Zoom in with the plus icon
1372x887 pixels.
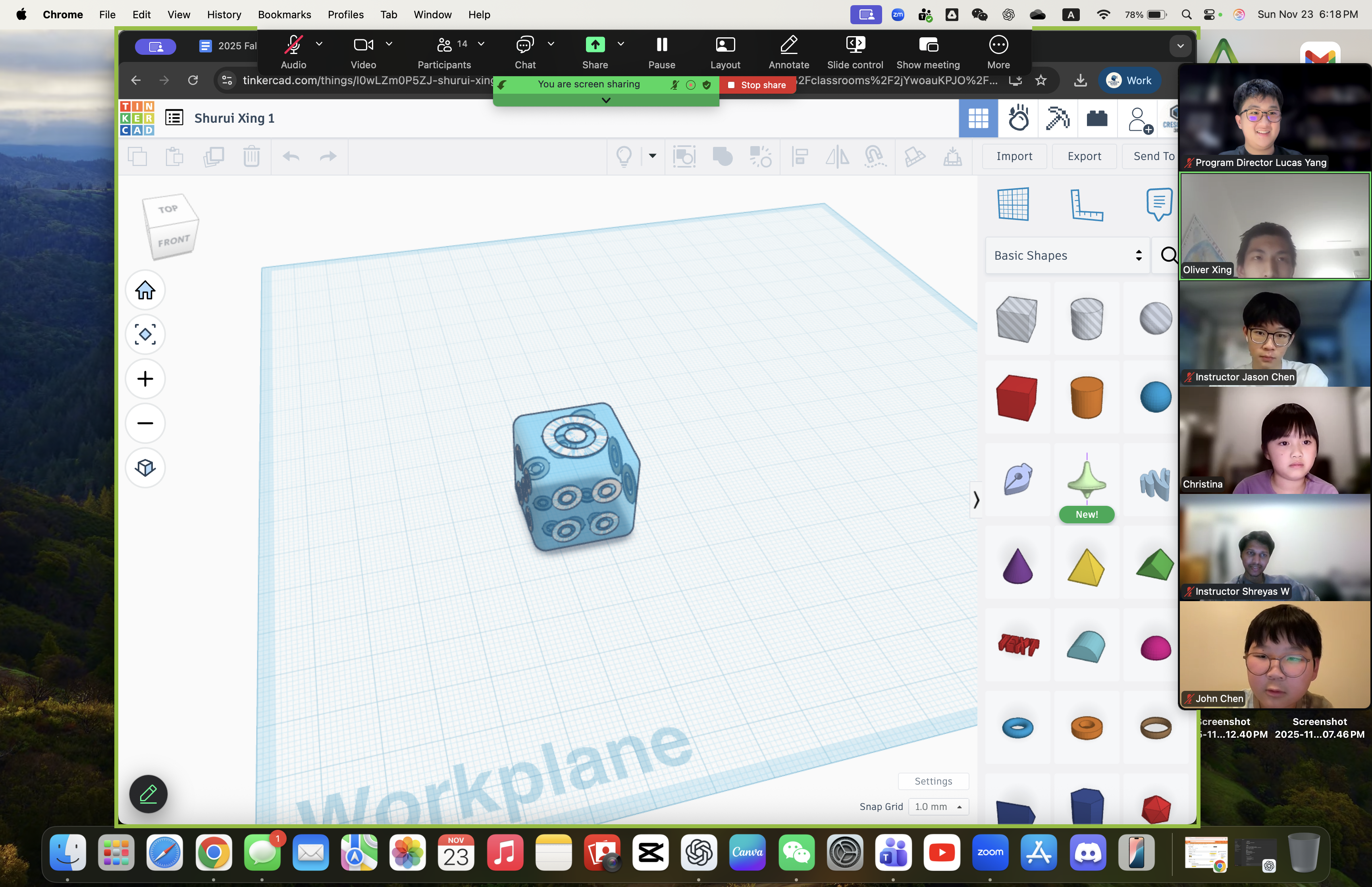tap(145, 379)
